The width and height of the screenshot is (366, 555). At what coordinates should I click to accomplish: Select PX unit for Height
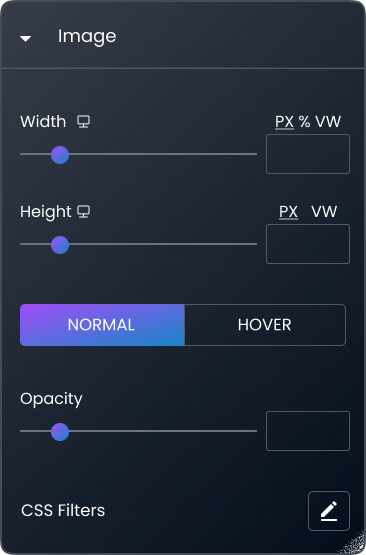pos(288,212)
